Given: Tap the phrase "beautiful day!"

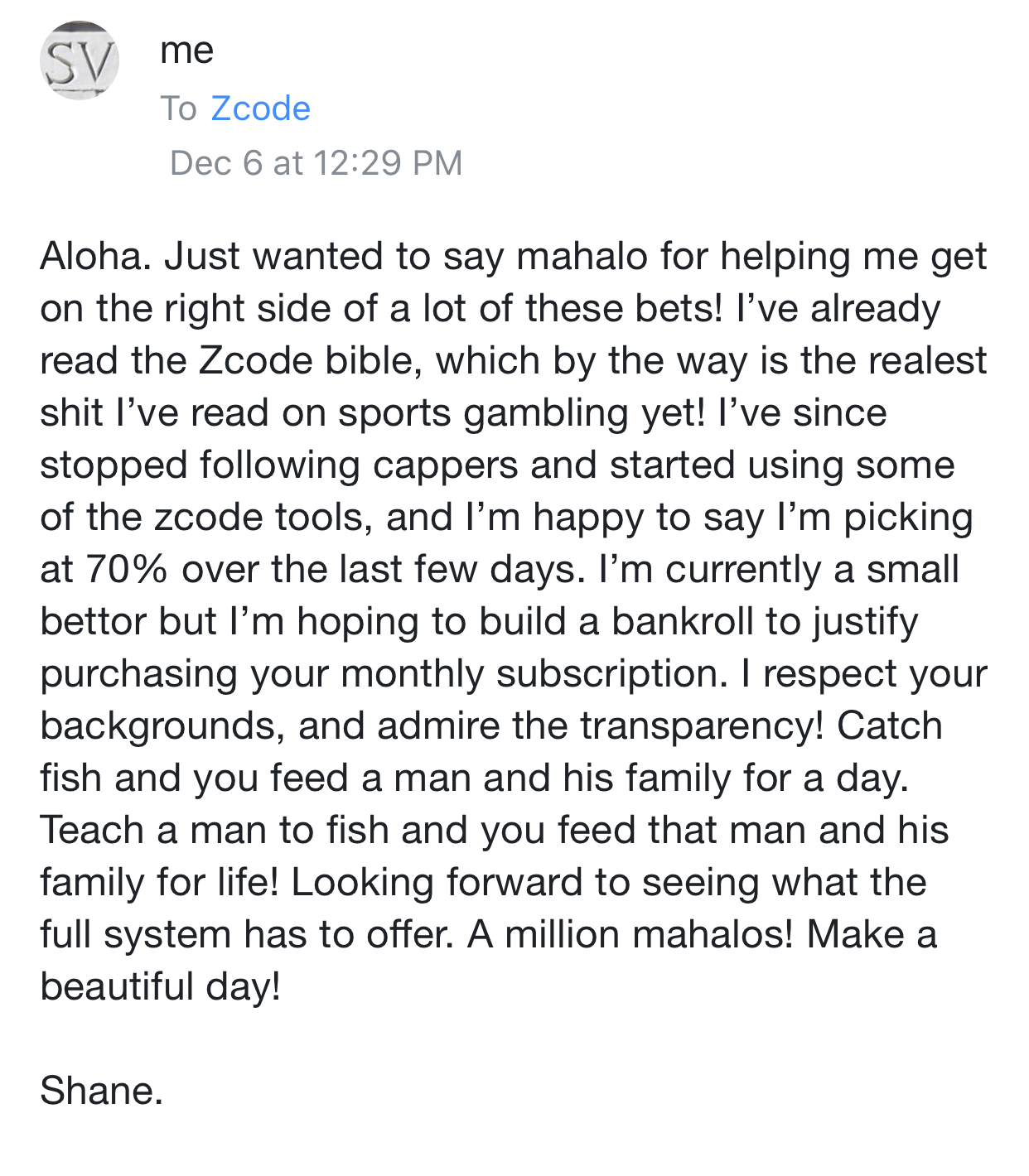Looking at the screenshot, I should (161, 987).
